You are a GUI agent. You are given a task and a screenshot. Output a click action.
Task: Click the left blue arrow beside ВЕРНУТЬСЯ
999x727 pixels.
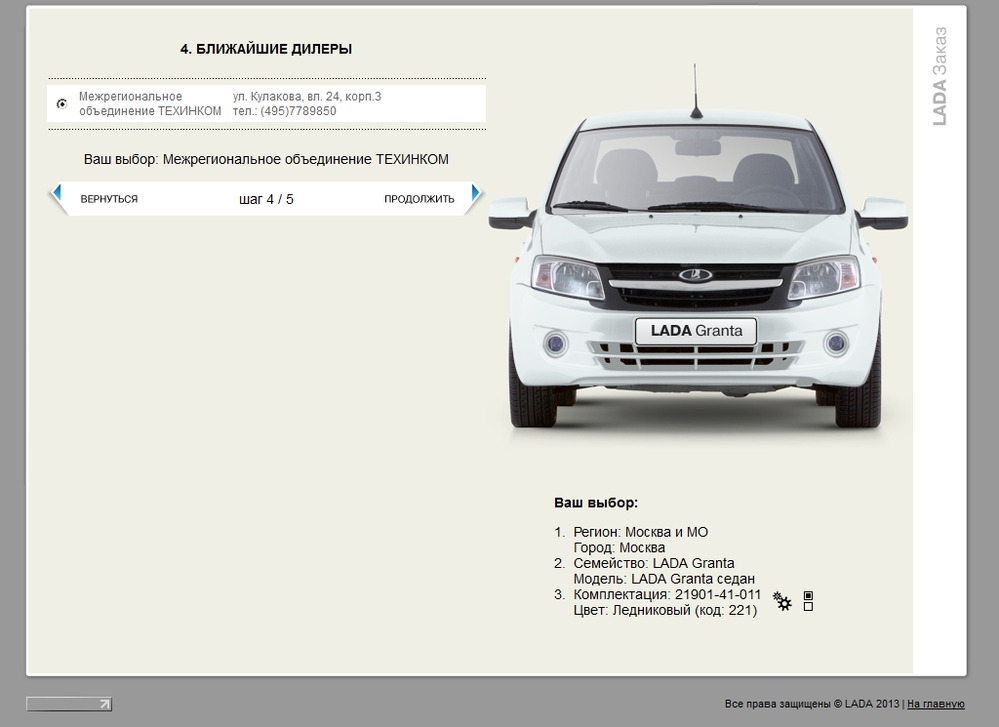57,192
